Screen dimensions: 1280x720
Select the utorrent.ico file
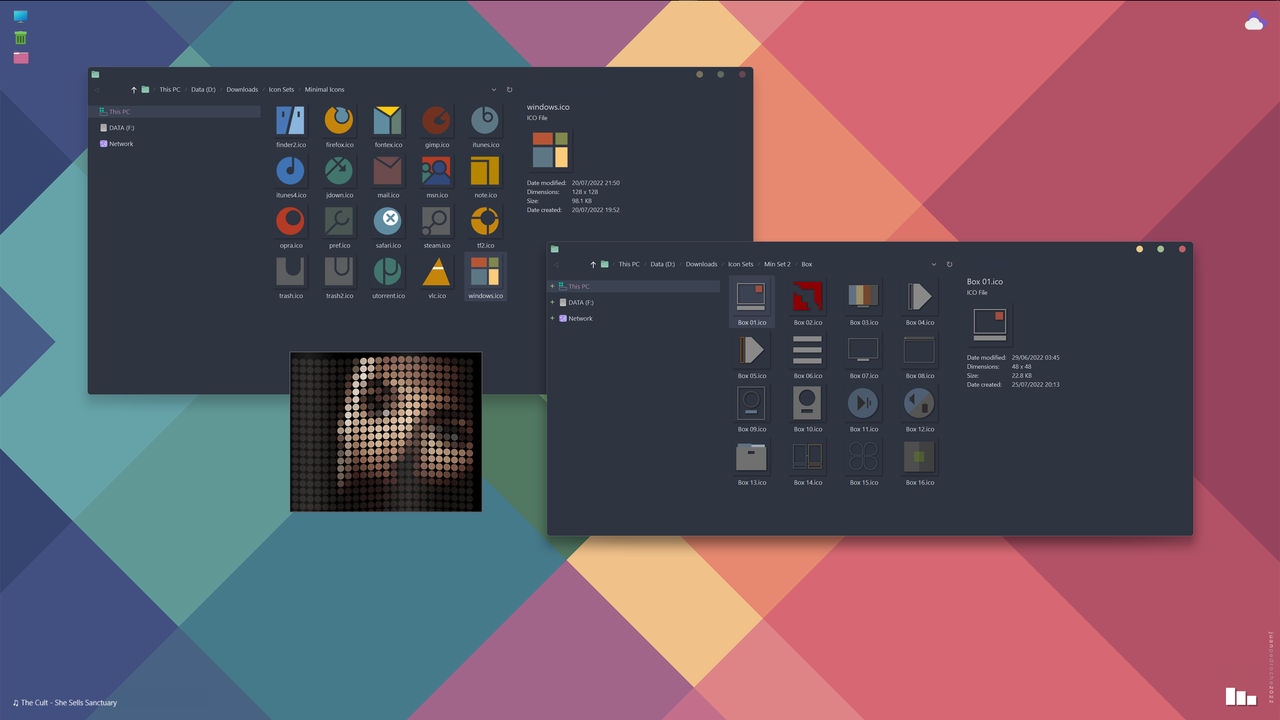388,277
